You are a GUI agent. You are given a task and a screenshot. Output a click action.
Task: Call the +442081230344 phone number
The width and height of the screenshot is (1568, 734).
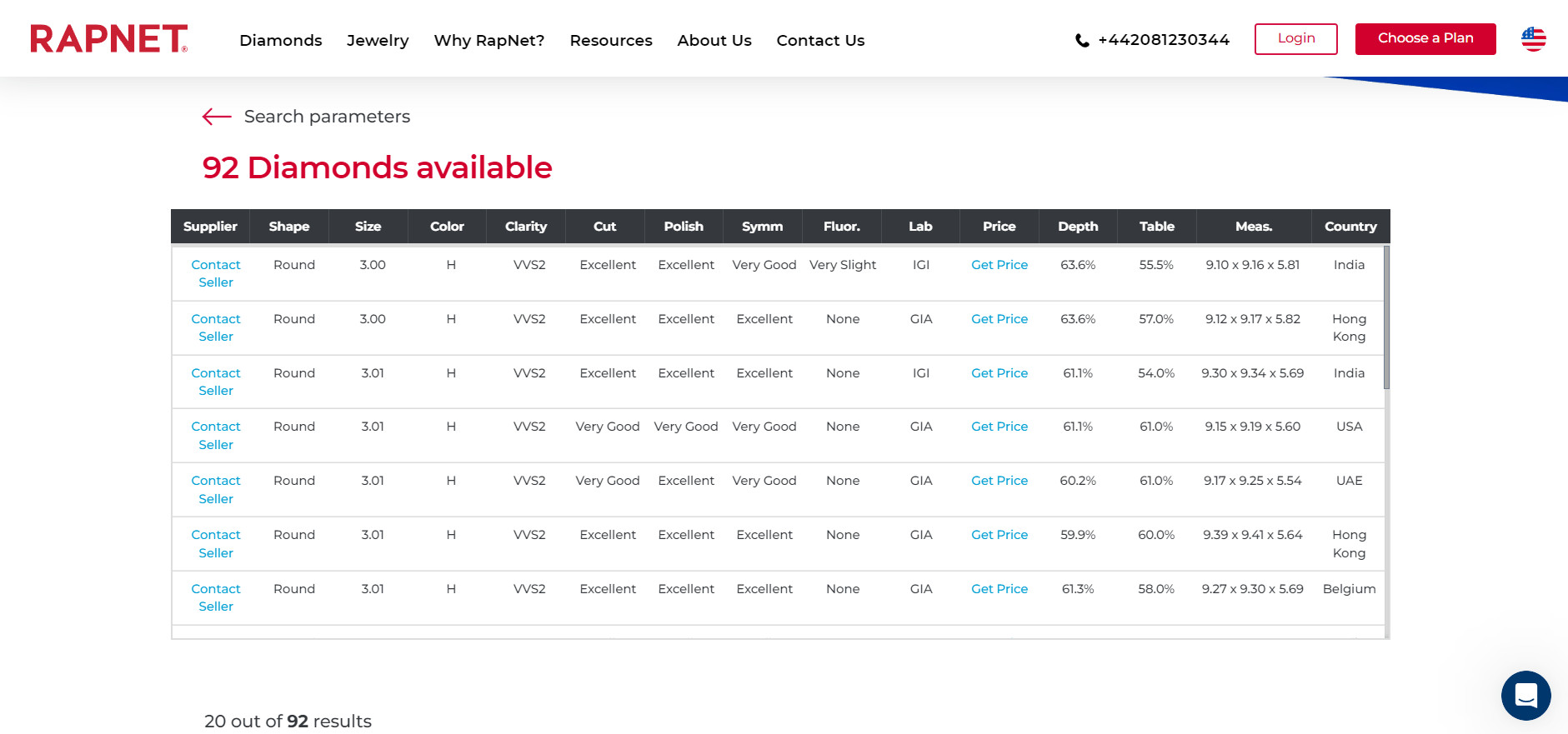click(1164, 40)
